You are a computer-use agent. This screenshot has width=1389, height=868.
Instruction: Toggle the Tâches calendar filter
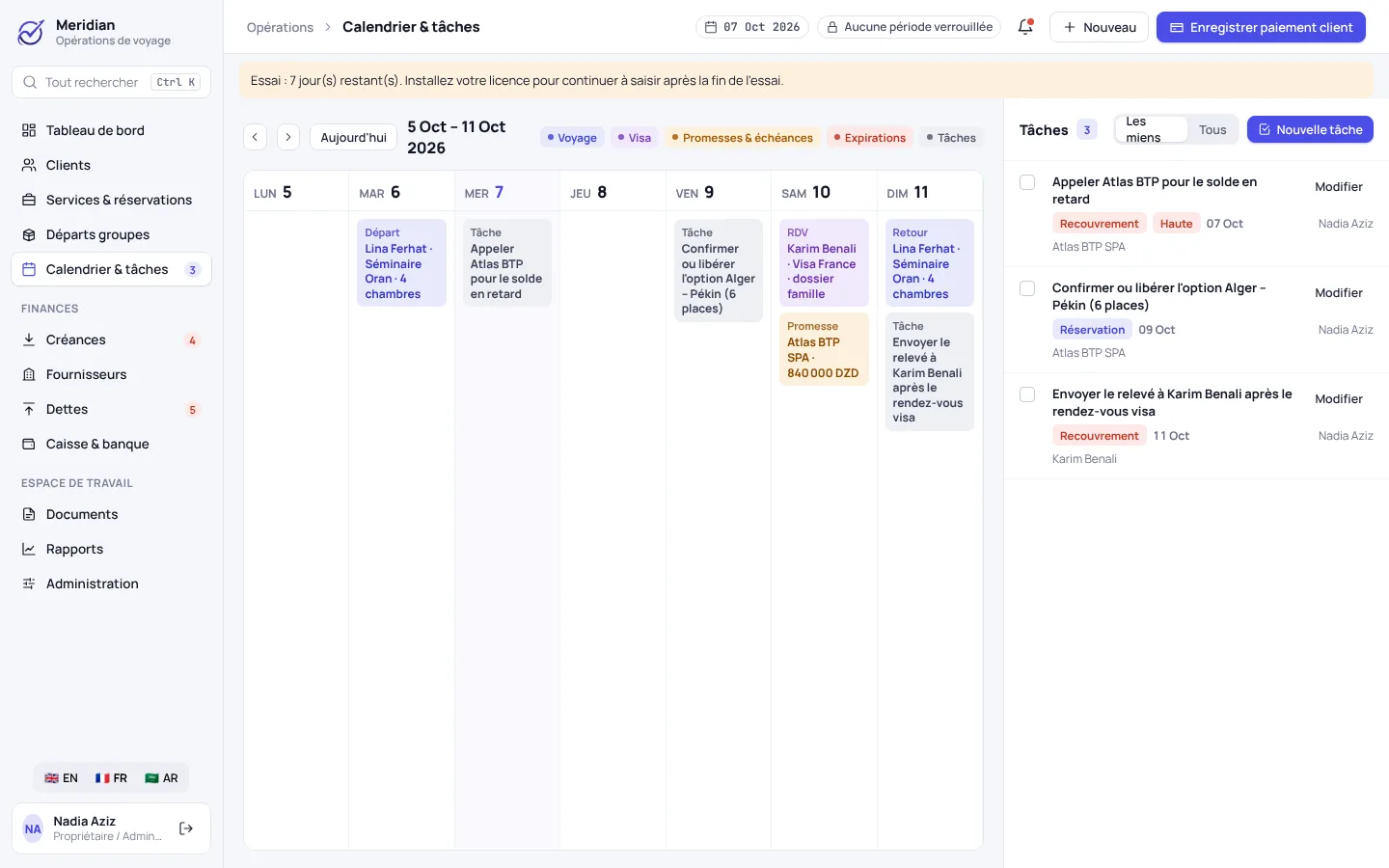[951, 138]
